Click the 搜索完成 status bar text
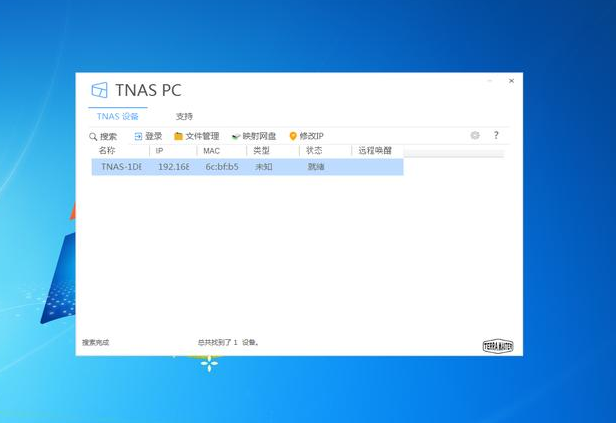The width and height of the screenshot is (616, 423). click(95, 342)
